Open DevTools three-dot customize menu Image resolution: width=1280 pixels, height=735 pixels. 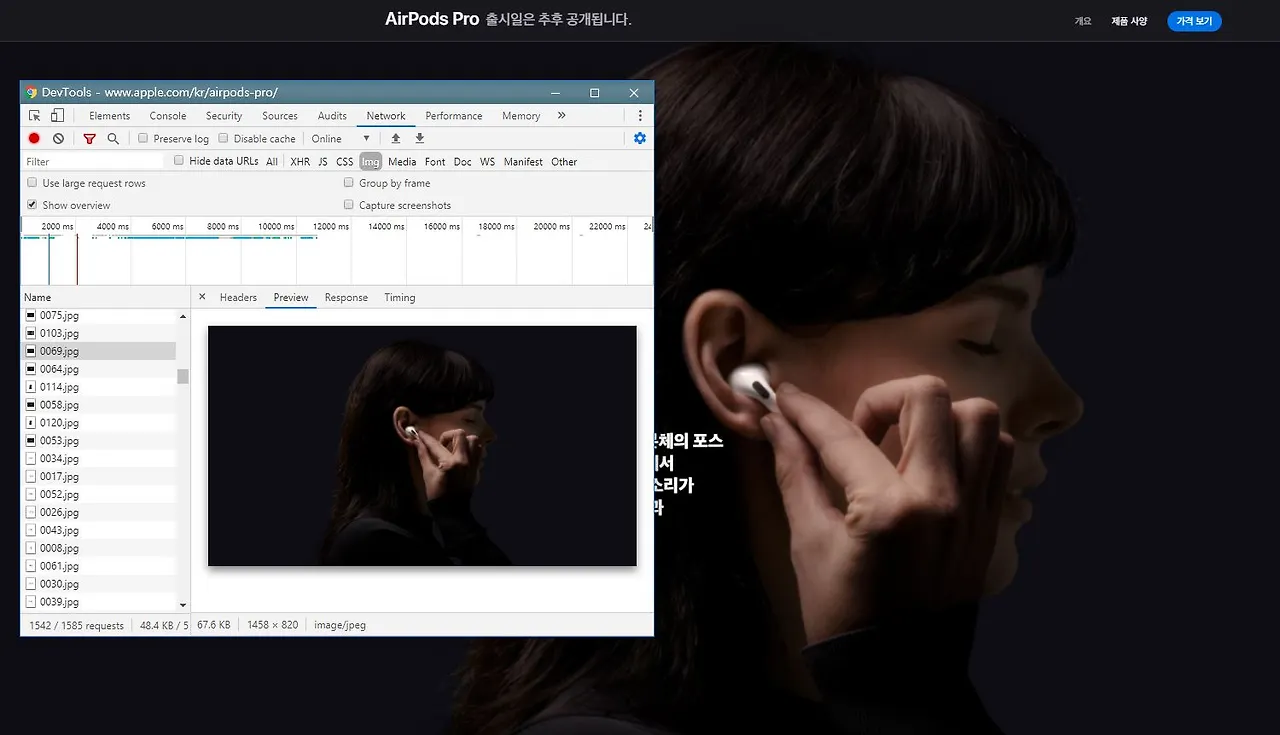pyautogui.click(x=640, y=116)
